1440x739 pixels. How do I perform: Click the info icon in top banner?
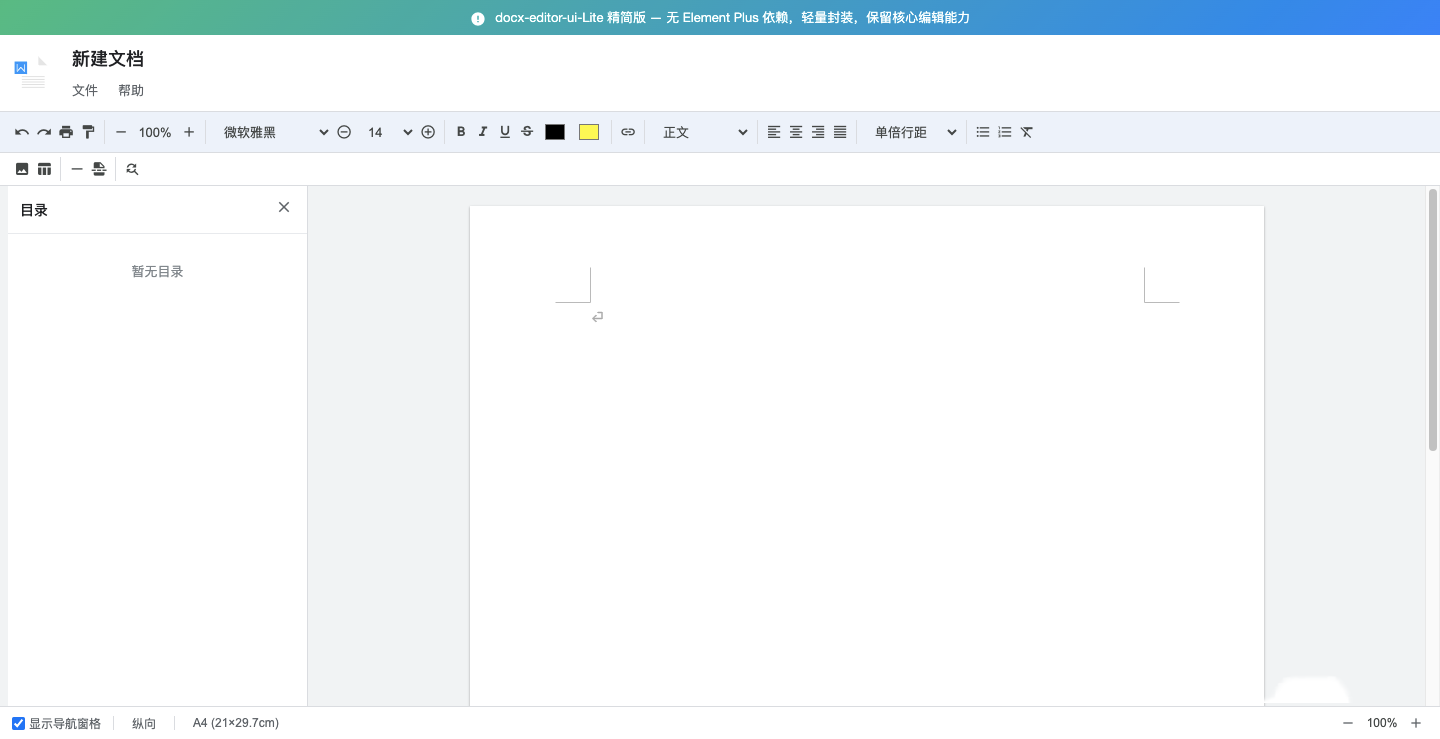(x=478, y=18)
